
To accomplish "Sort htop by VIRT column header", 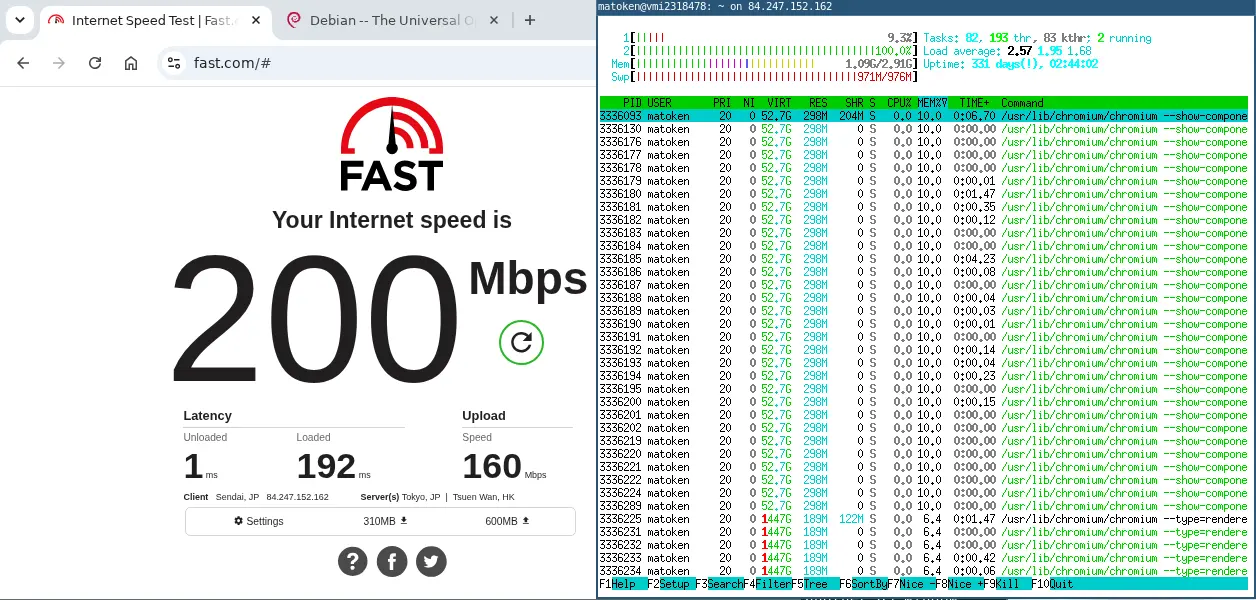I will tap(779, 103).
